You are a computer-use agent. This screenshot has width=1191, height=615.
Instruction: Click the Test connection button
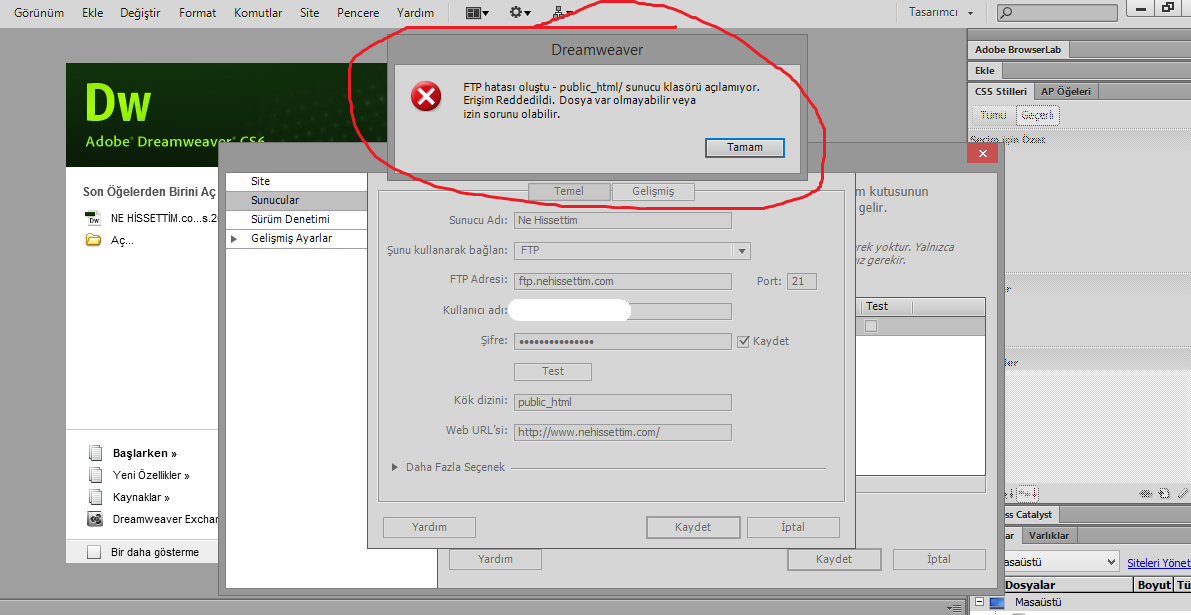pos(553,371)
